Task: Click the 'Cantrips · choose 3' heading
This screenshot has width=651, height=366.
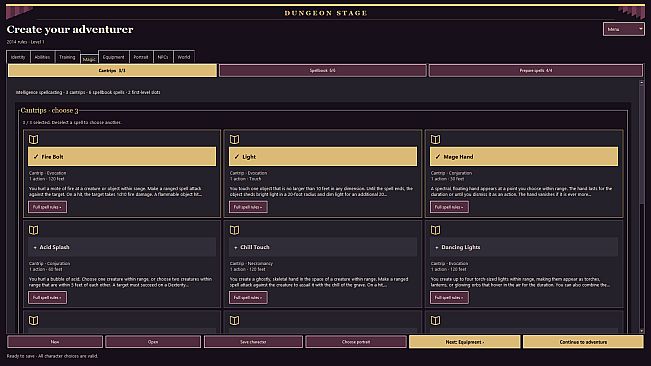Action: tap(49, 110)
